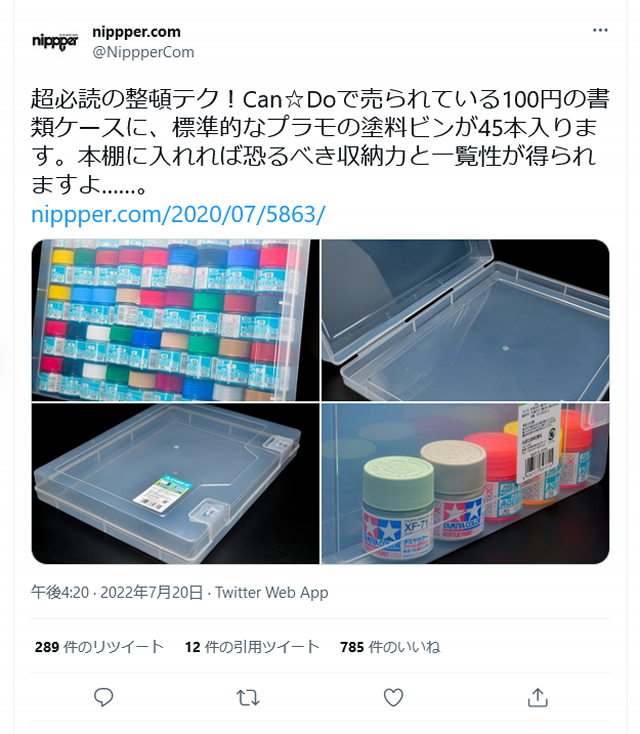640x734 pixels.
Task: Click the @NippperCom handle
Action: tap(143, 52)
